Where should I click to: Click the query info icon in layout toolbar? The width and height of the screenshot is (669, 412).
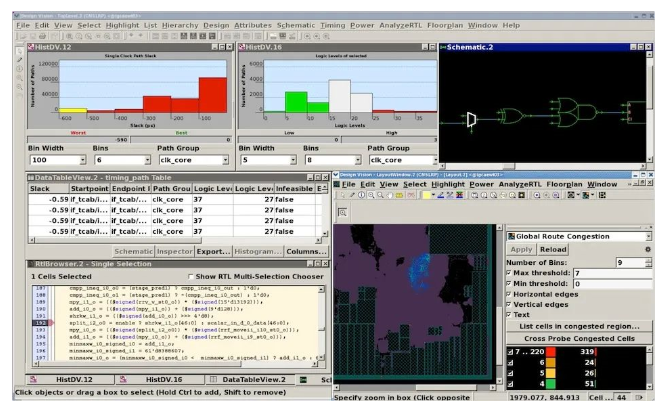[361, 195]
